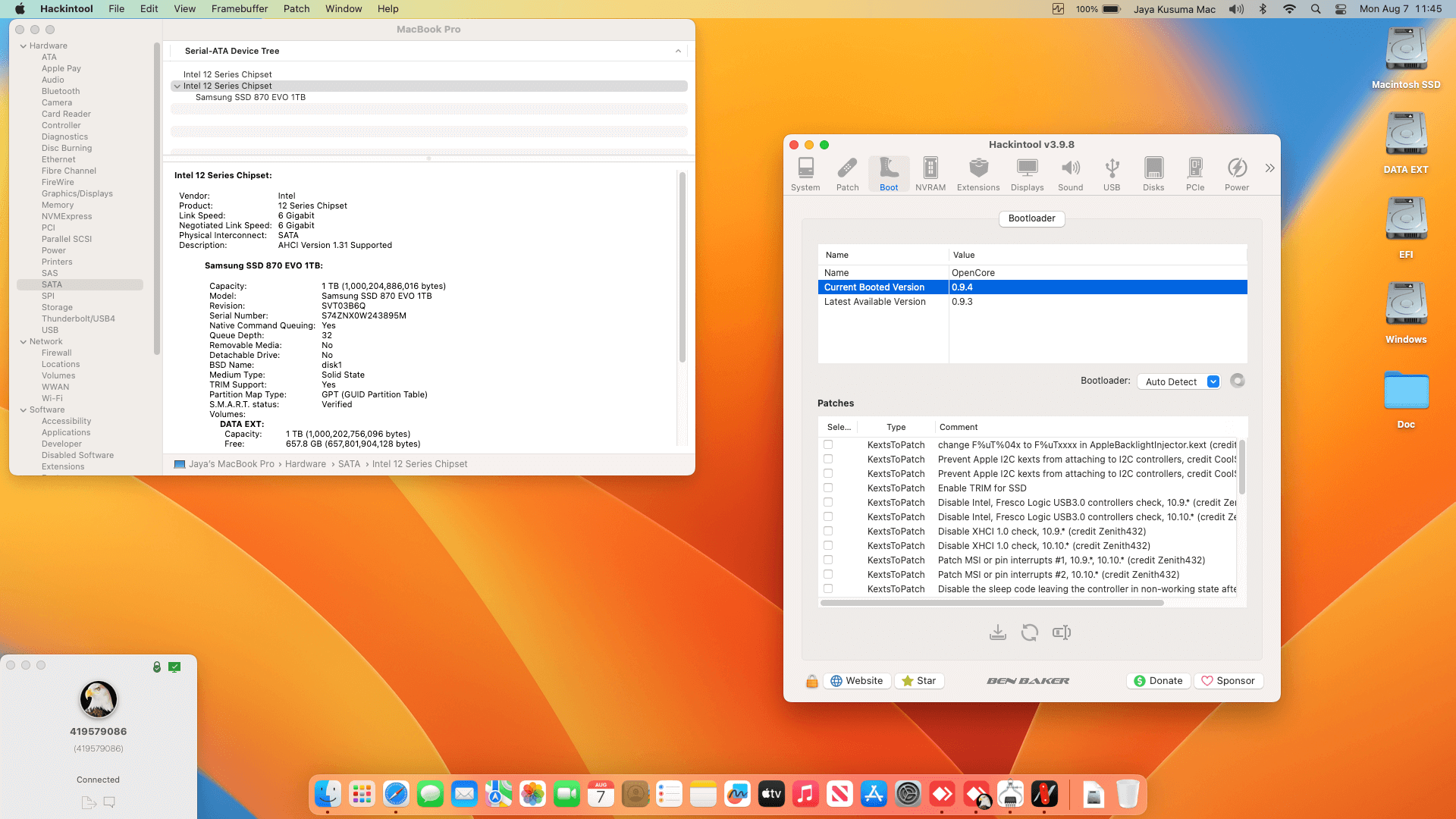Open the Extensions toolbar icon
This screenshot has width=1456, height=819.
click(x=977, y=174)
